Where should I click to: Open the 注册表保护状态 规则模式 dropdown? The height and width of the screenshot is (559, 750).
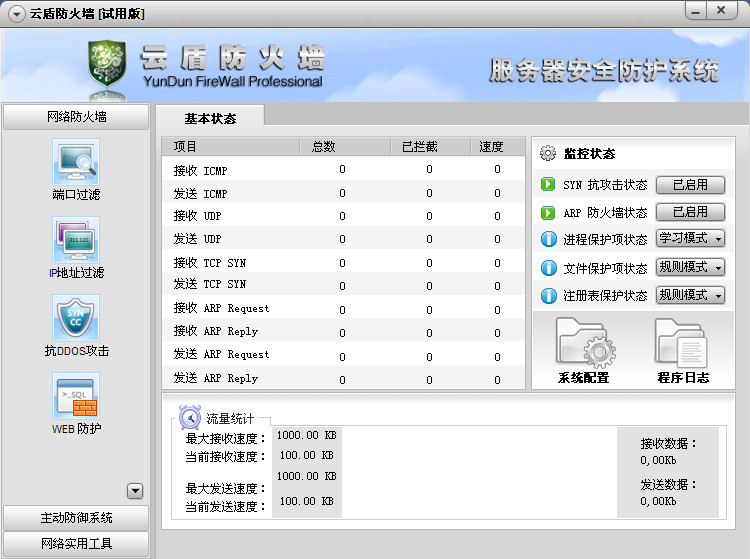click(x=690, y=295)
